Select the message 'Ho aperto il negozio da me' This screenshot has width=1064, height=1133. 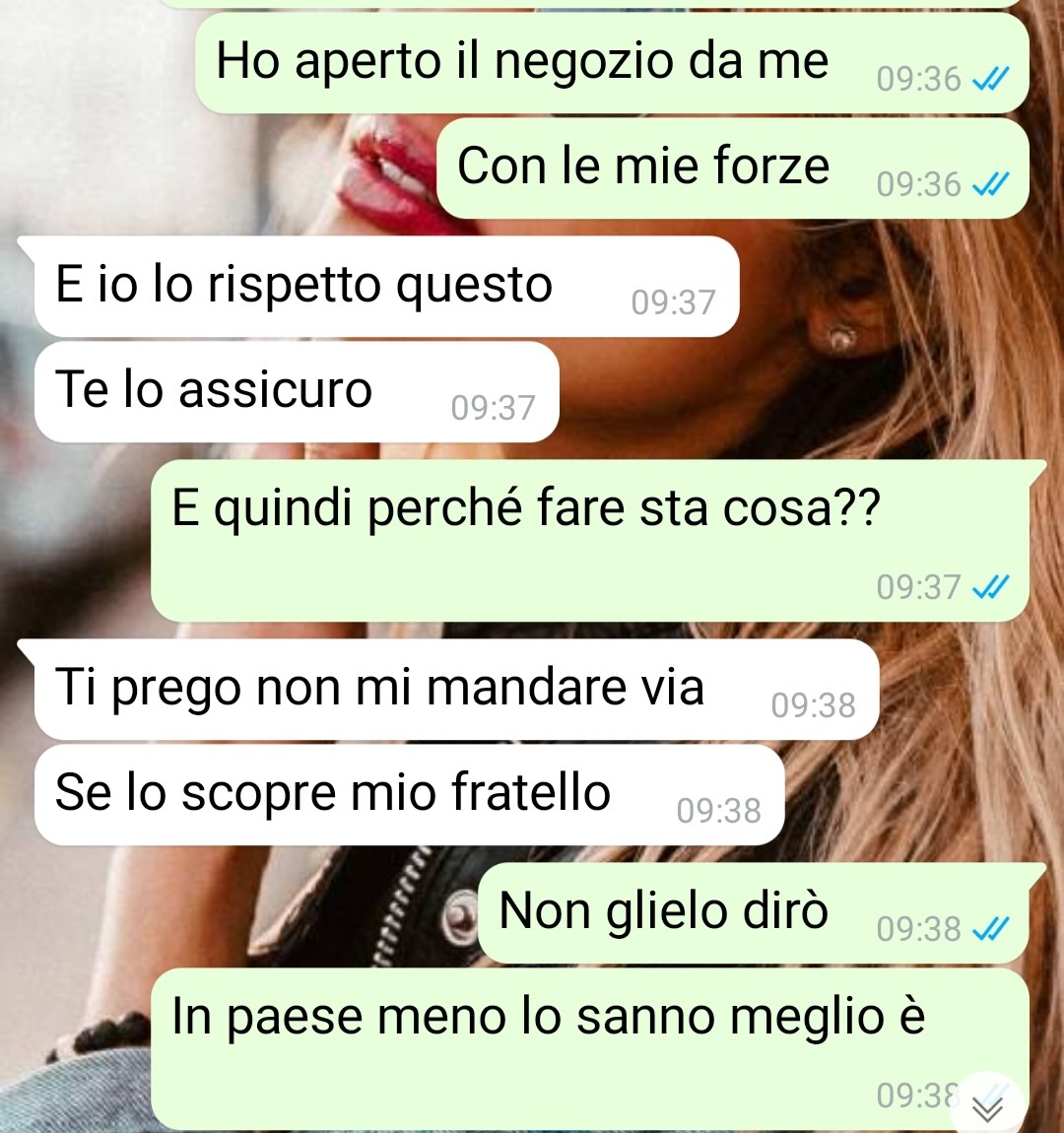click(612, 63)
